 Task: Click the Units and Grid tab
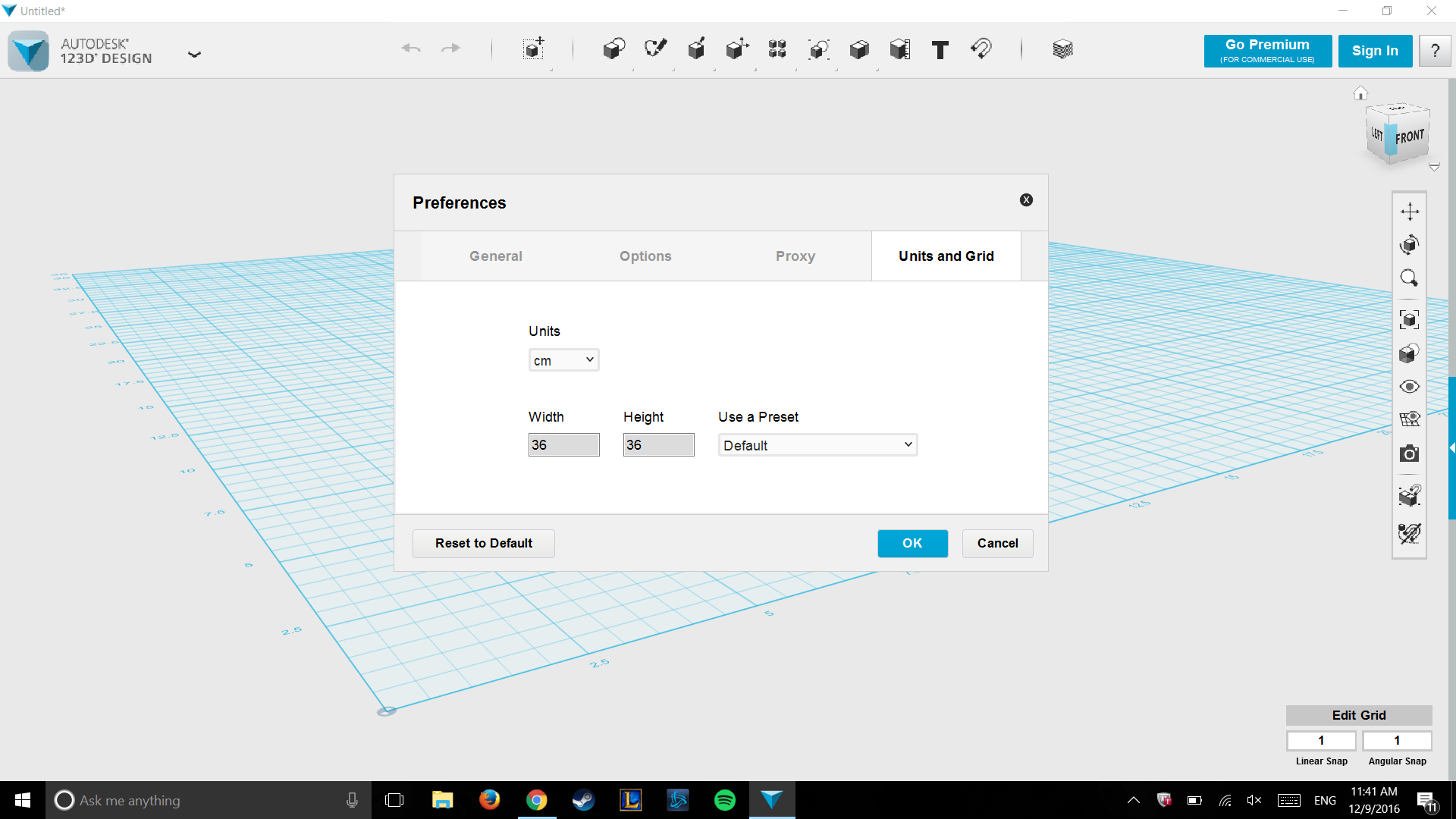[946, 256]
